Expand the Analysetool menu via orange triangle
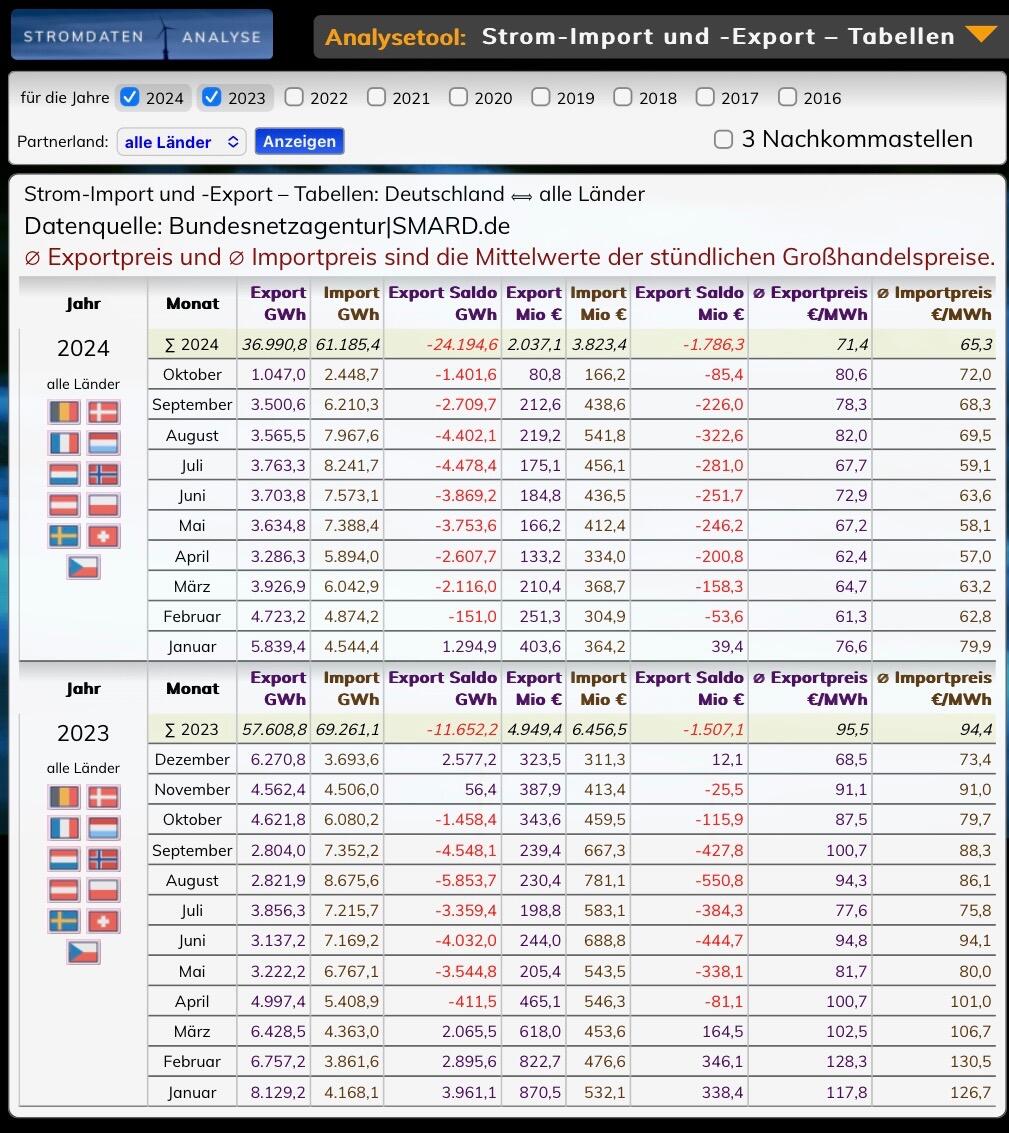Image resolution: width=1009 pixels, height=1133 pixels. tap(982, 33)
